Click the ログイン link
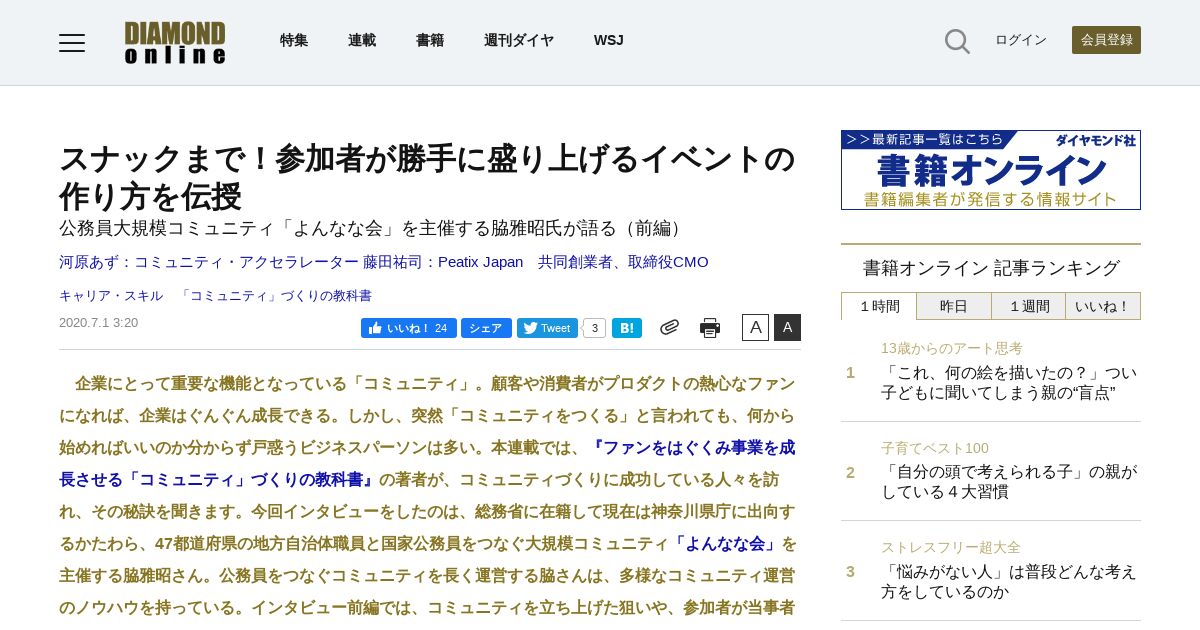Viewport: 1200px width, 630px height. pos(1021,40)
